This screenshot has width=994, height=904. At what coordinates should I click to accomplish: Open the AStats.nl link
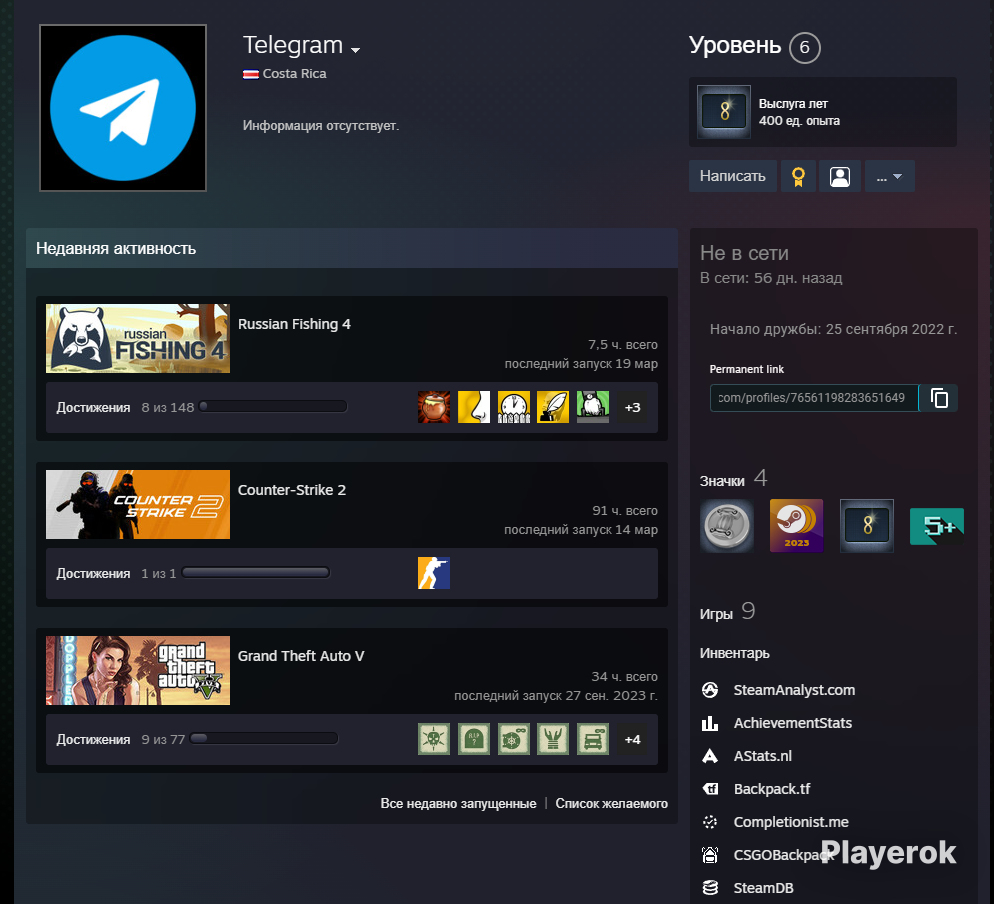763,756
